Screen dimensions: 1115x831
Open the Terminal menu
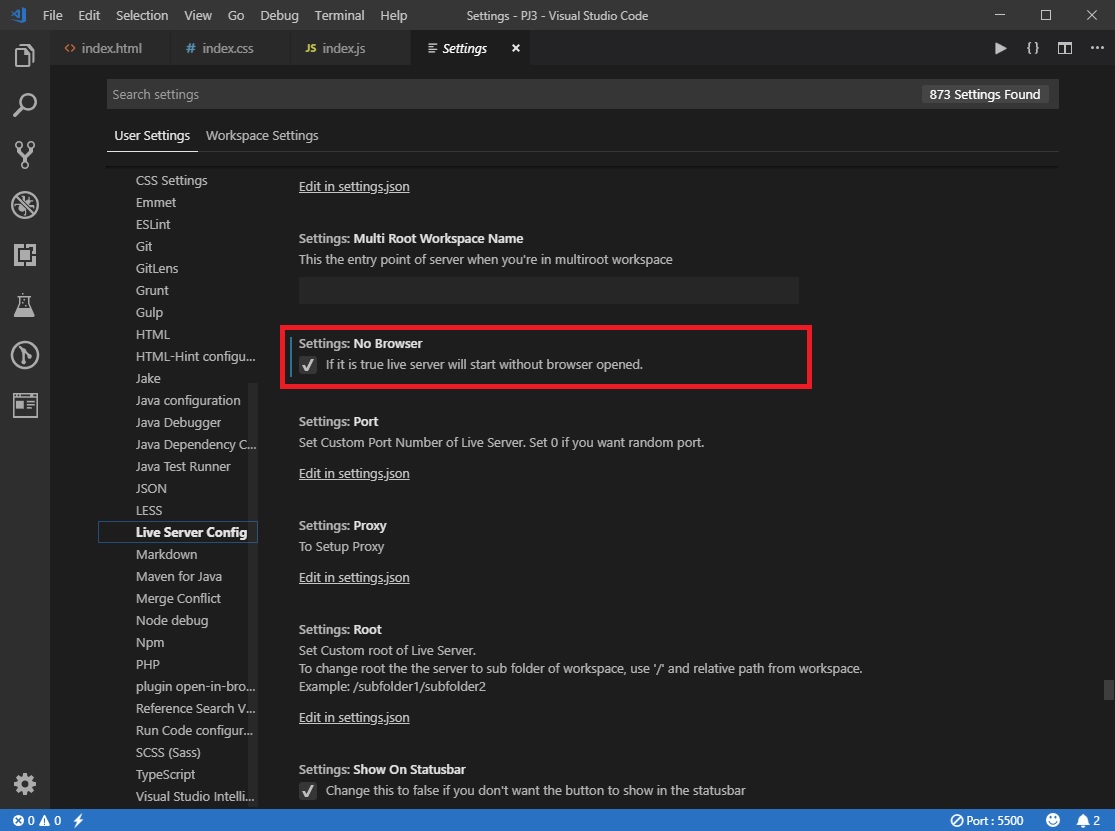pos(339,16)
